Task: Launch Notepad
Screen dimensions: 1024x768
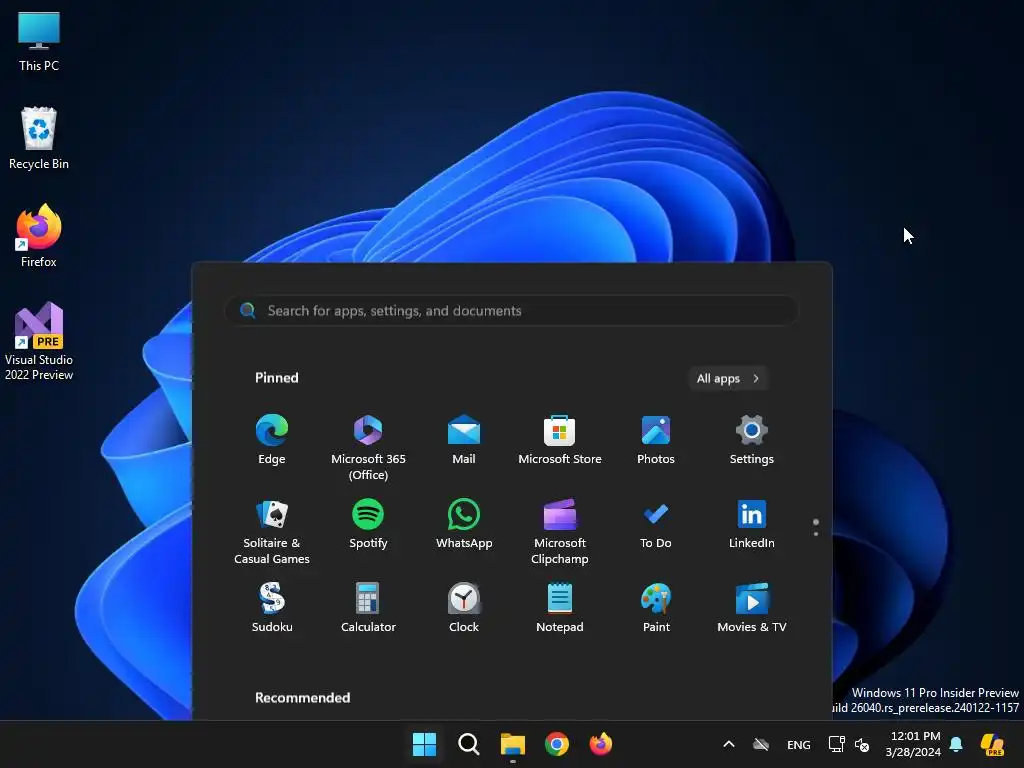Action: pyautogui.click(x=560, y=607)
